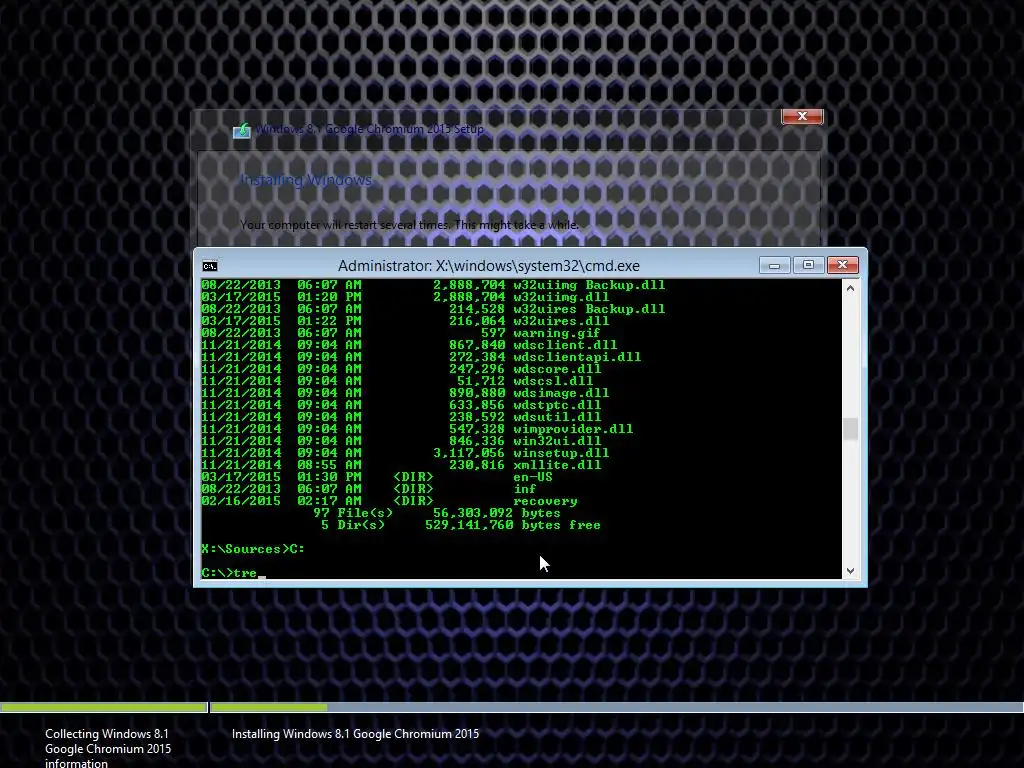The width and height of the screenshot is (1024, 768).
Task: Click the cmd scrollbar down arrow
Action: point(850,571)
